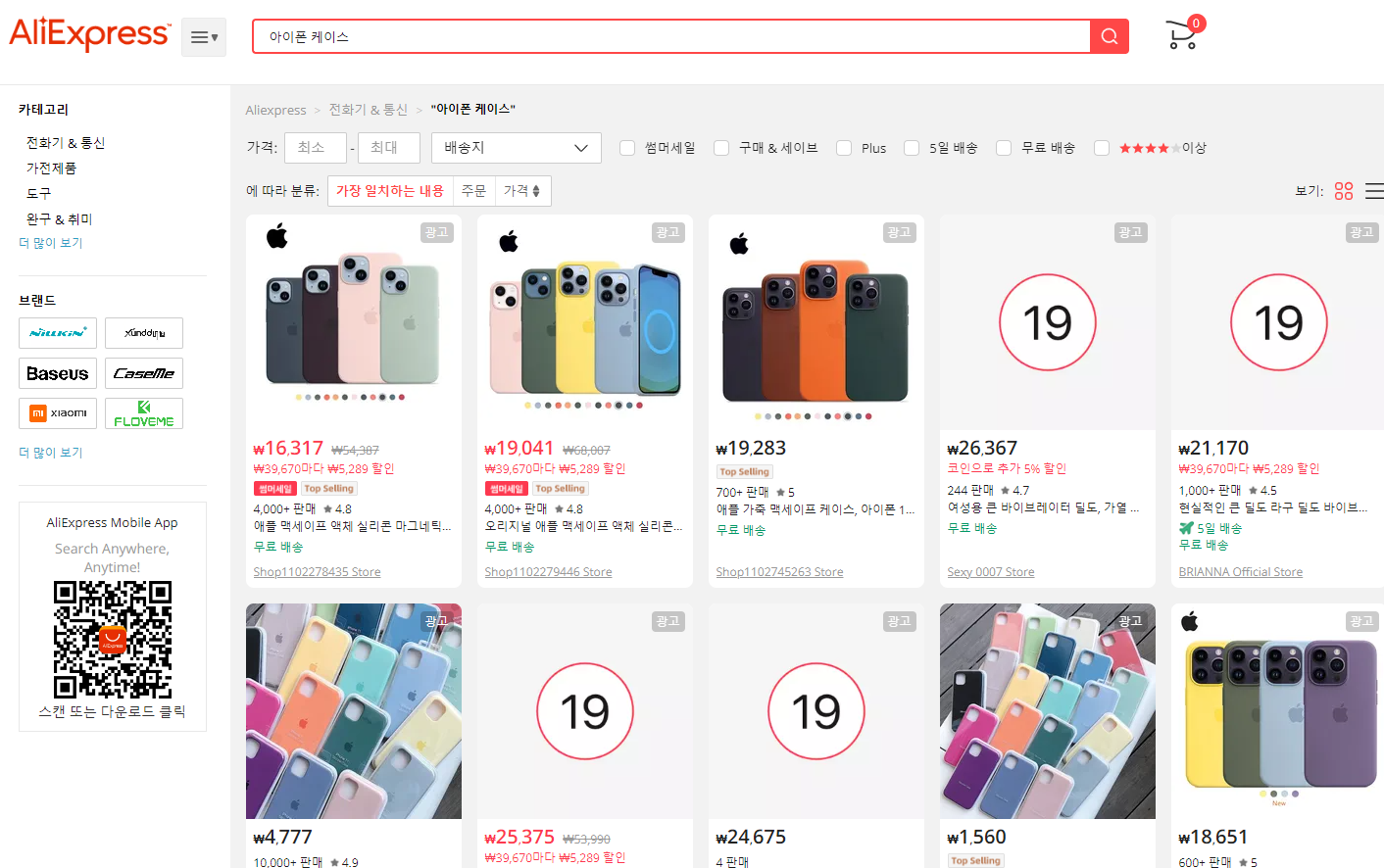
Task: Check the Plus filter checkbox
Action: pos(844,148)
